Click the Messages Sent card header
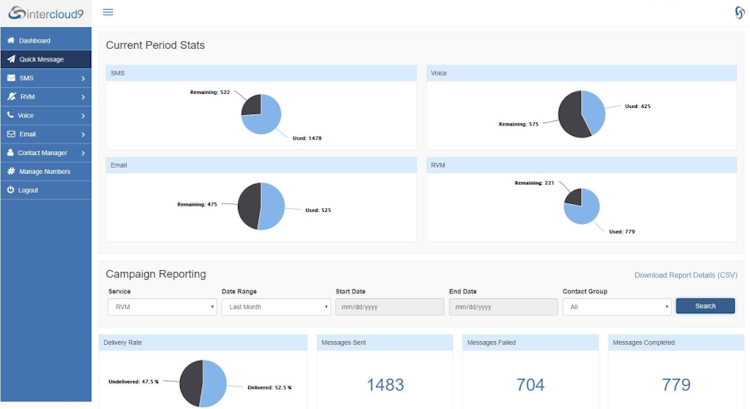 pyautogui.click(x=385, y=343)
